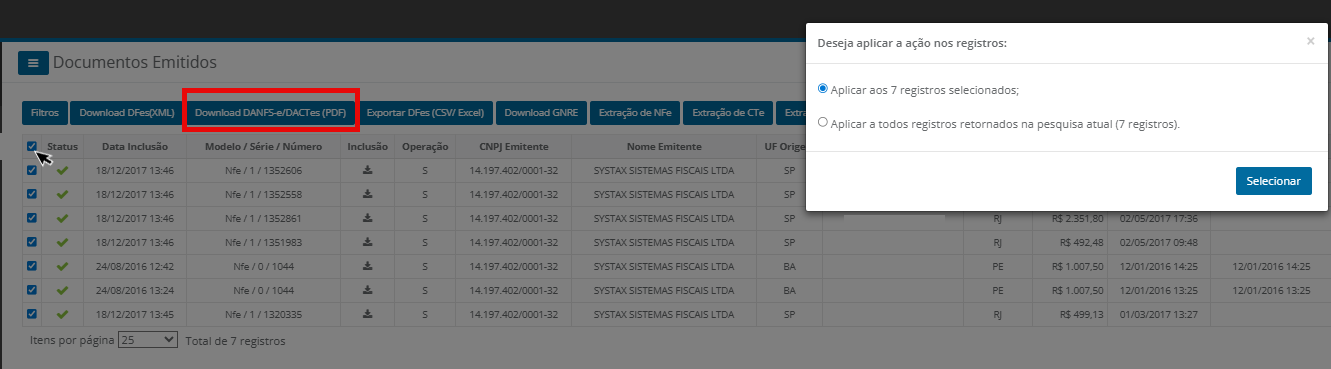
Task: Click Inclusão download icon in row 24/08/2016 13:24
Action: [368, 290]
